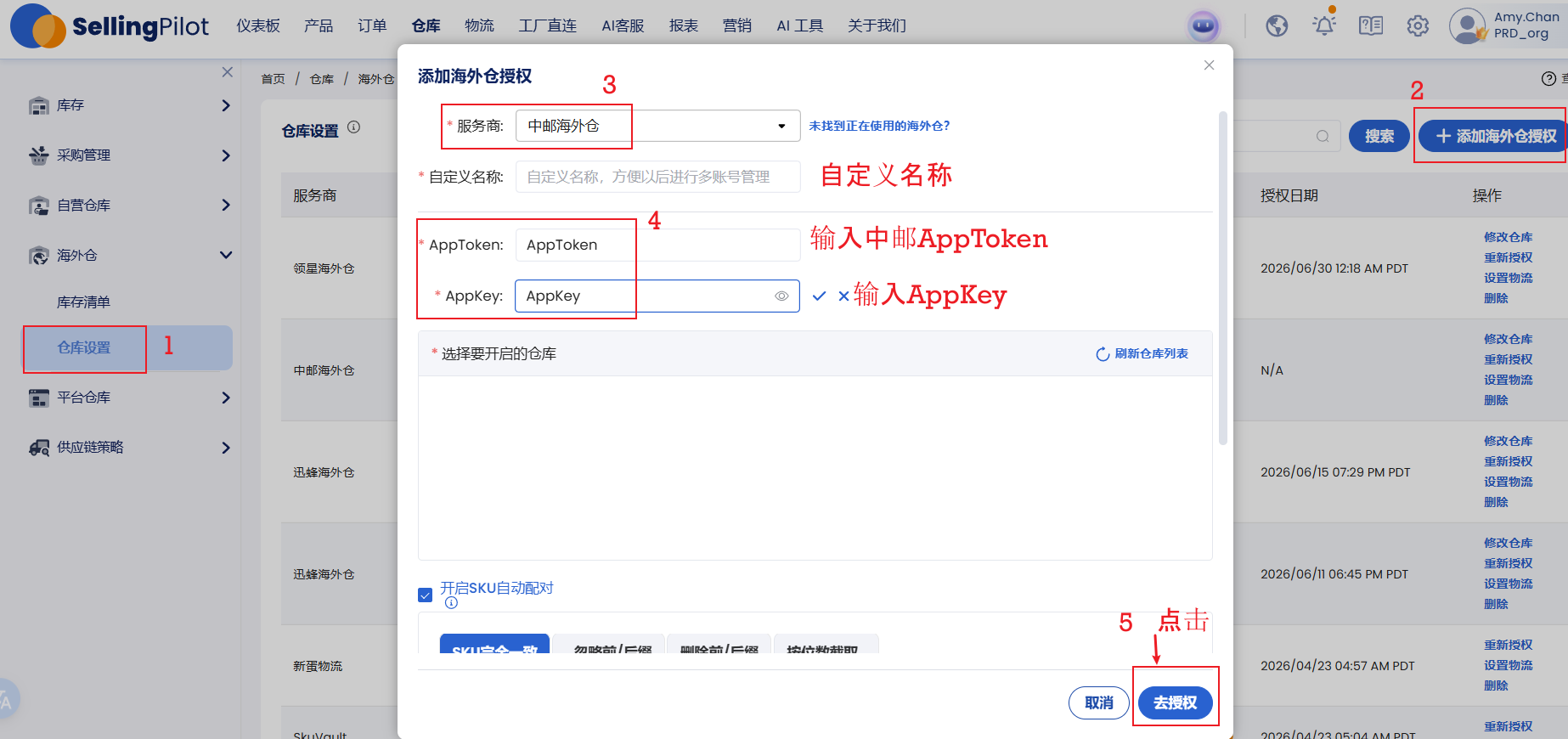Click the 库存 sidebar icon
The image size is (1568, 739).
click(39, 105)
